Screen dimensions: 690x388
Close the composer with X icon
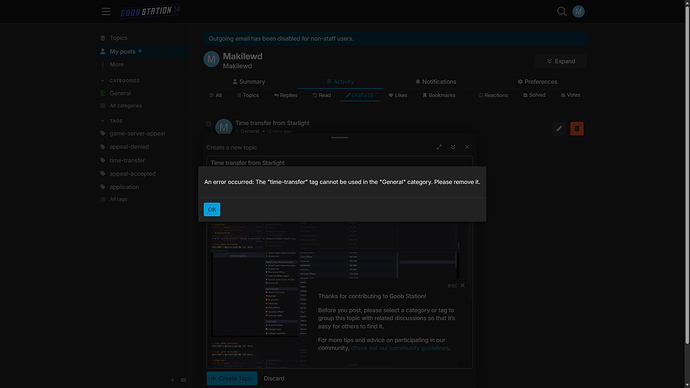click(467, 147)
